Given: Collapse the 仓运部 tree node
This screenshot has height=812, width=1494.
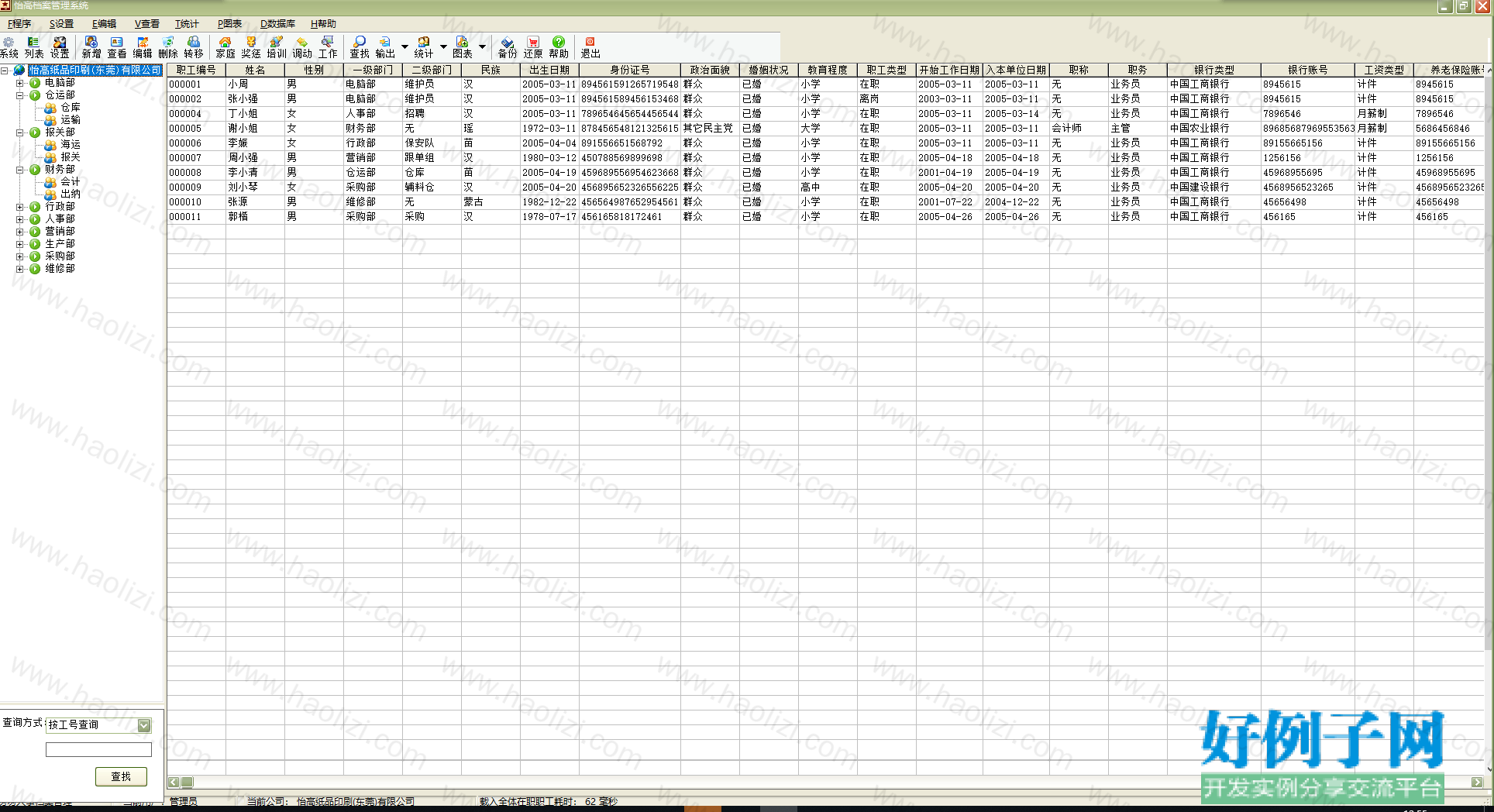Looking at the screenshot, I should click(x=20, y=95).
